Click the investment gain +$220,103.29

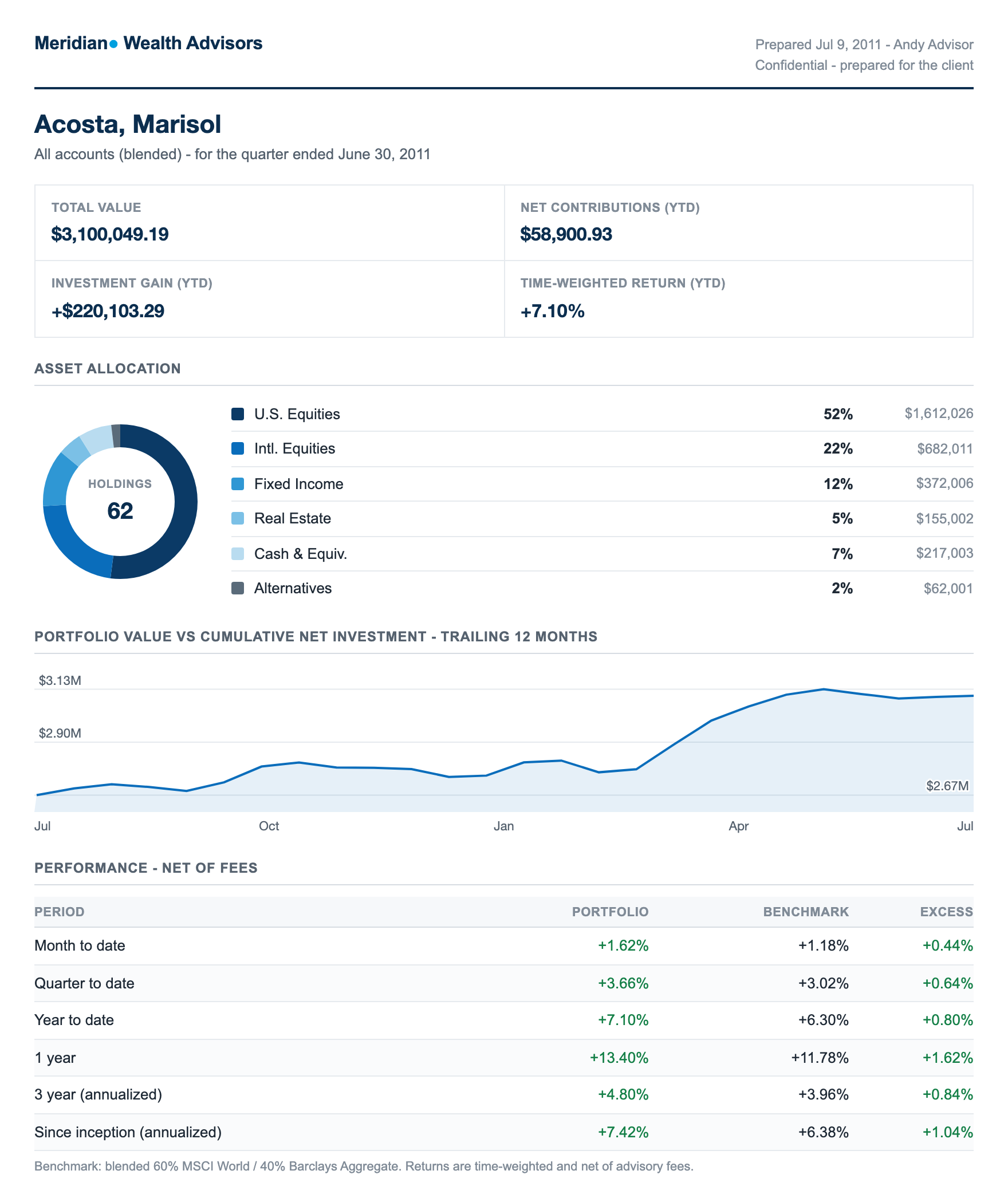tap(108, 311)
